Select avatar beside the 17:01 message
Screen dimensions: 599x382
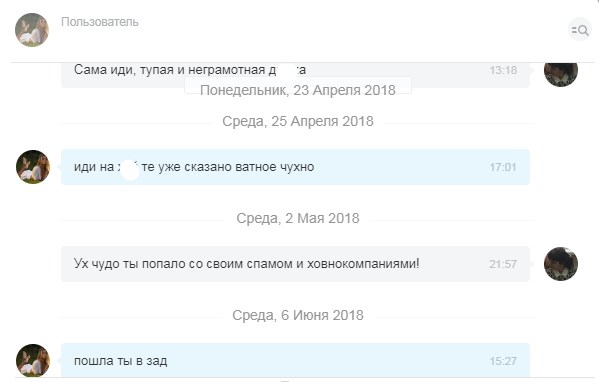(33, 167)
